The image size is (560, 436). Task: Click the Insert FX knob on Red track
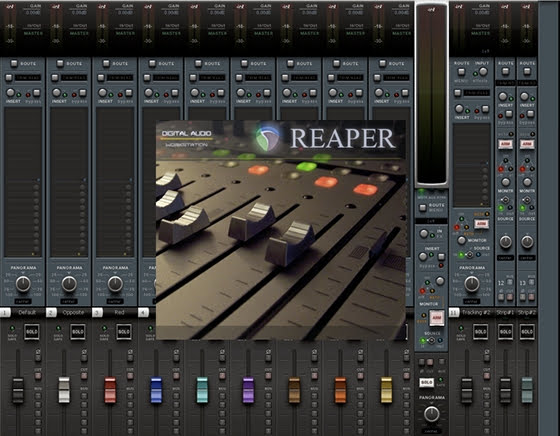102,93
